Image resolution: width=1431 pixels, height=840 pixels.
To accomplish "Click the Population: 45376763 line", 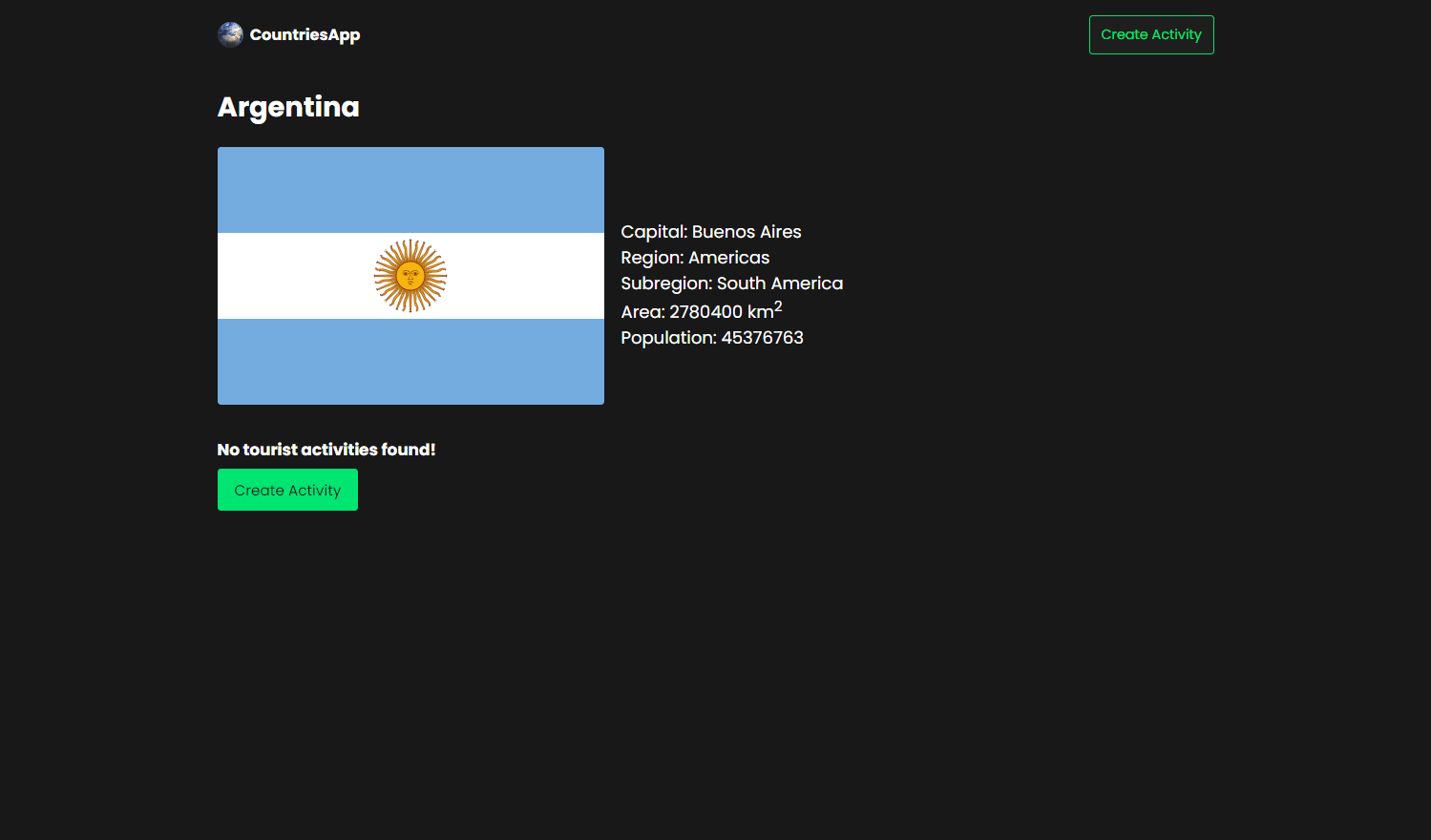I will (711, 337).
